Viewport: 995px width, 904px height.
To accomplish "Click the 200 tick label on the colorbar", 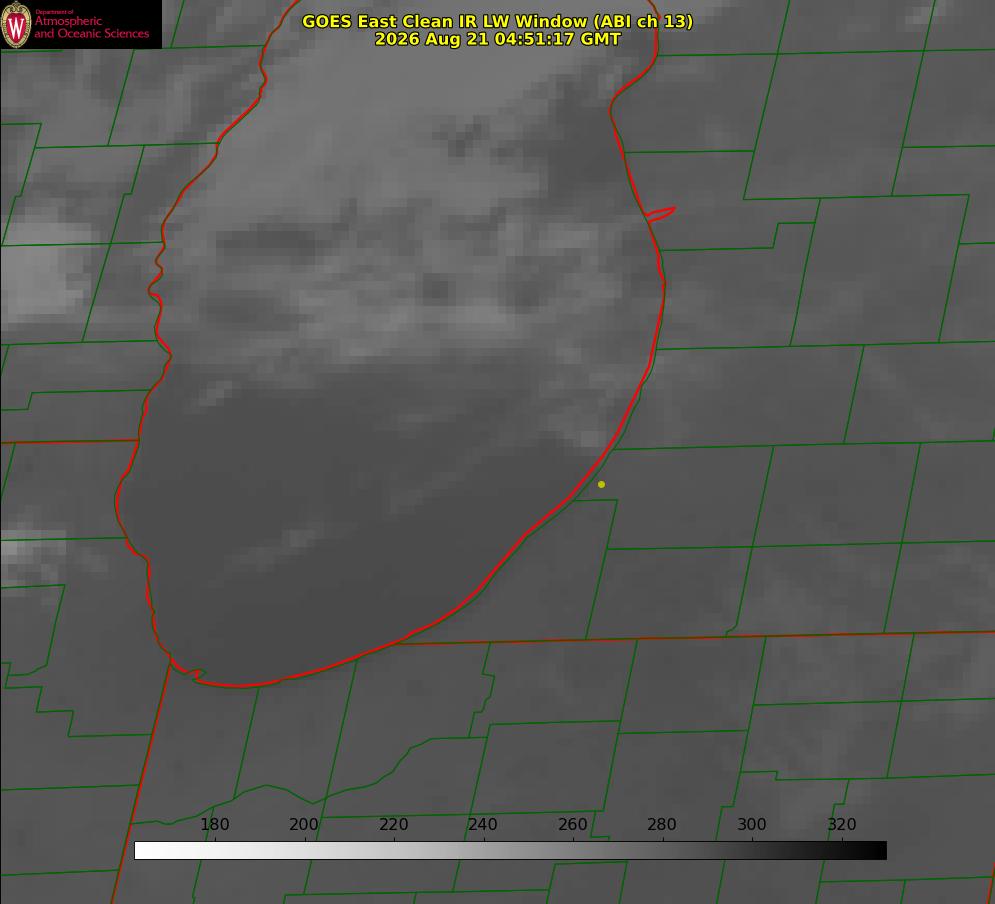I will [x=304, y=824].
